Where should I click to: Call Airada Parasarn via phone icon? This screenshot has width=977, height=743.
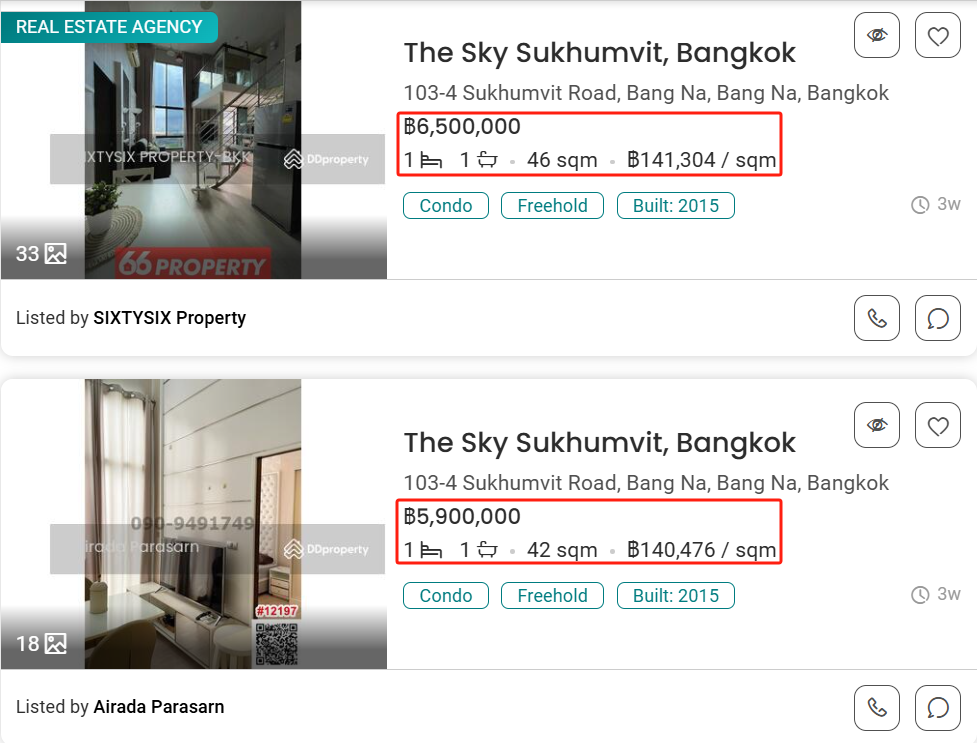(877, 708)
